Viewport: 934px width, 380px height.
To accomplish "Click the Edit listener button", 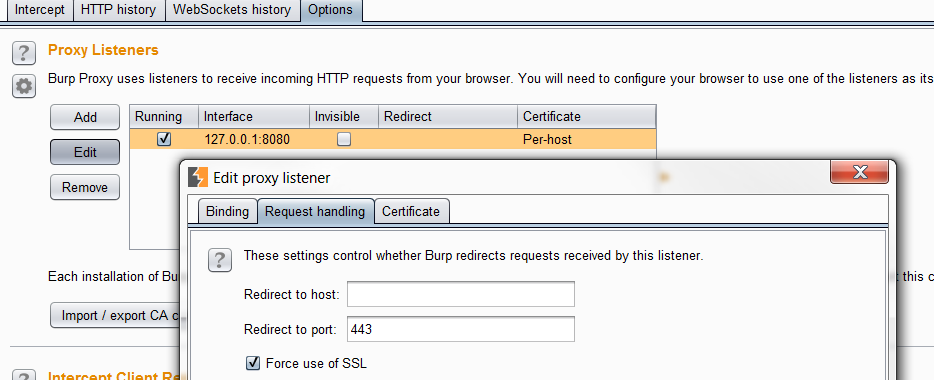I will 85,152.
